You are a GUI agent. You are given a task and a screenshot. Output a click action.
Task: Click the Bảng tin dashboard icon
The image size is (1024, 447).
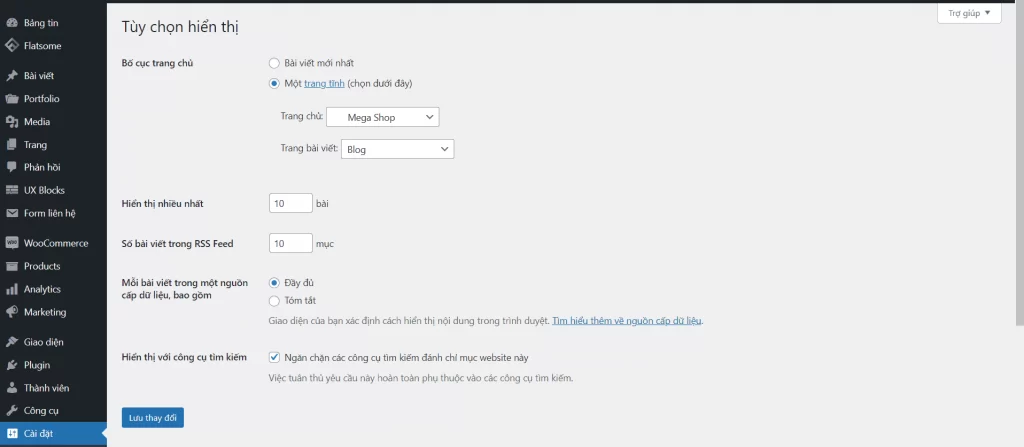coord(11,22)
